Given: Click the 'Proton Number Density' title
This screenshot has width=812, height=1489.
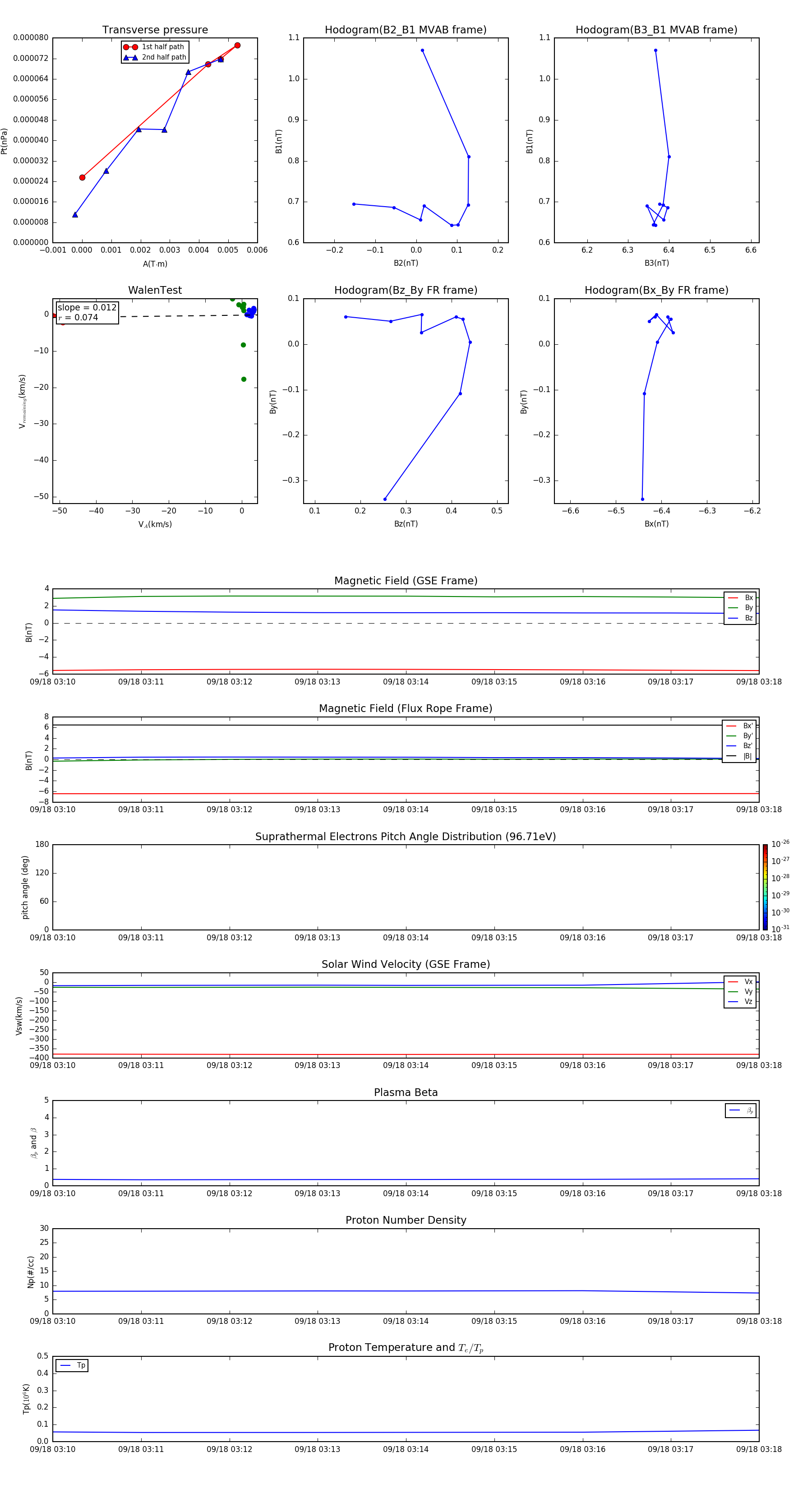Looking at the screenshot, I should (x=406, y=1220).
